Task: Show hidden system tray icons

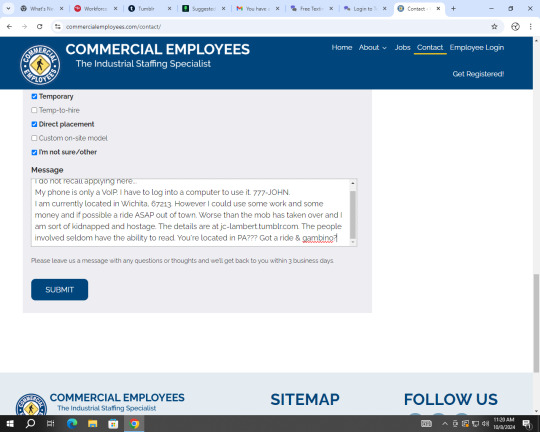Action: [x=445, y=424]
